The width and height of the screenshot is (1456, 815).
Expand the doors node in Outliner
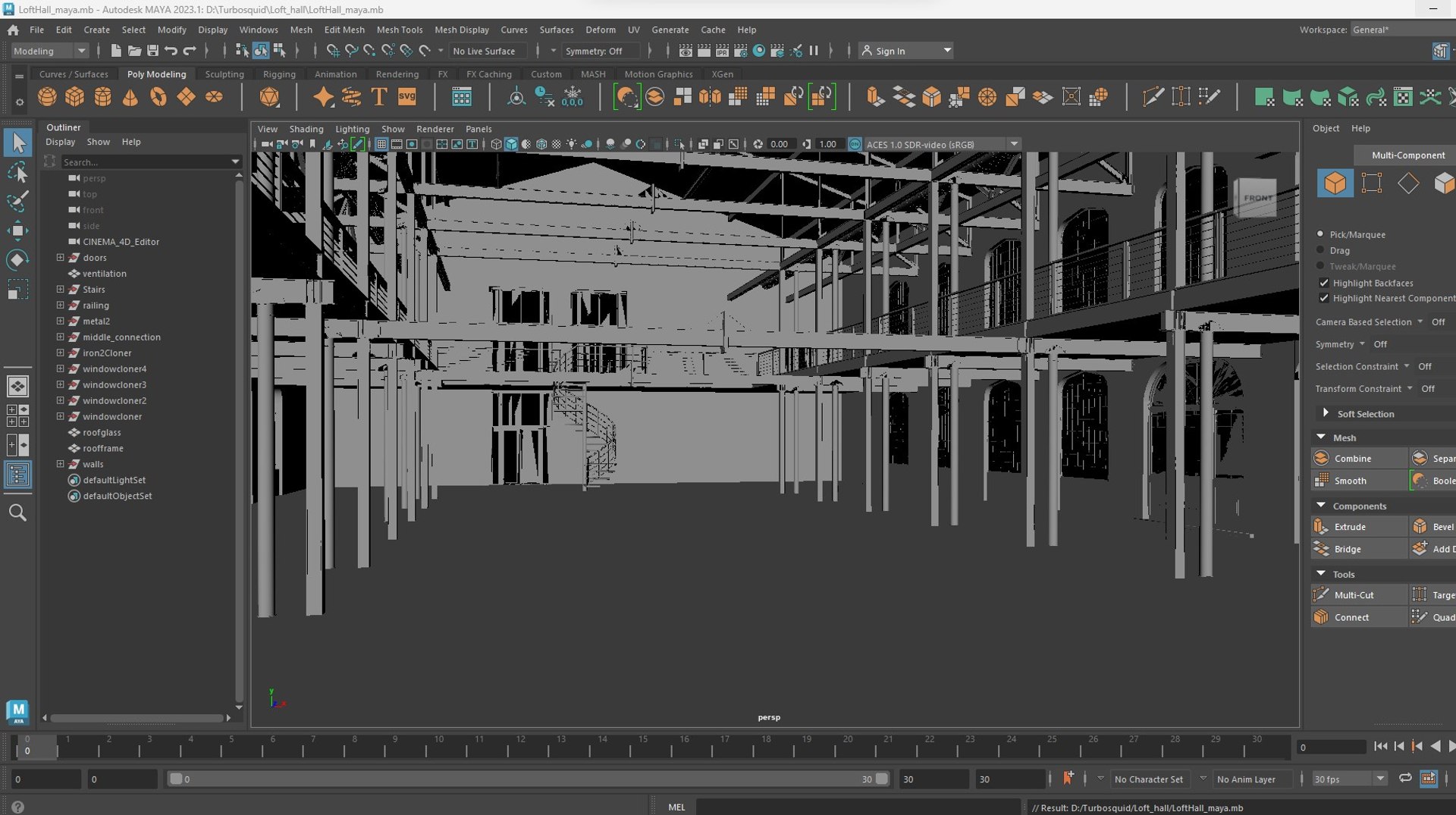[60, 258]
